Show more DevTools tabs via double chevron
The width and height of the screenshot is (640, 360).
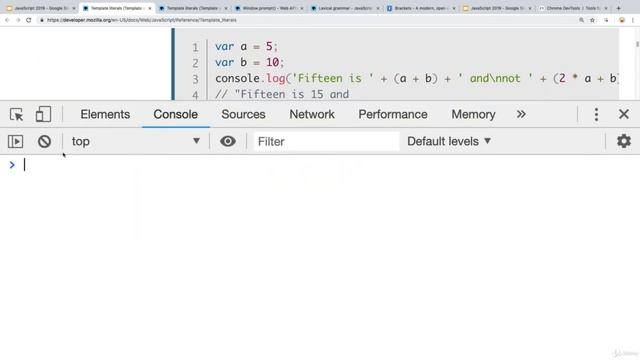pyautogui.click(x=521, y=114)
